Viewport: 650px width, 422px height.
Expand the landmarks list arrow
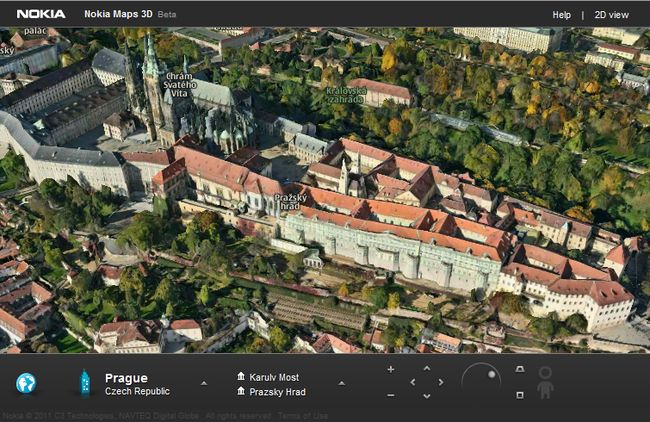[341, 383]
